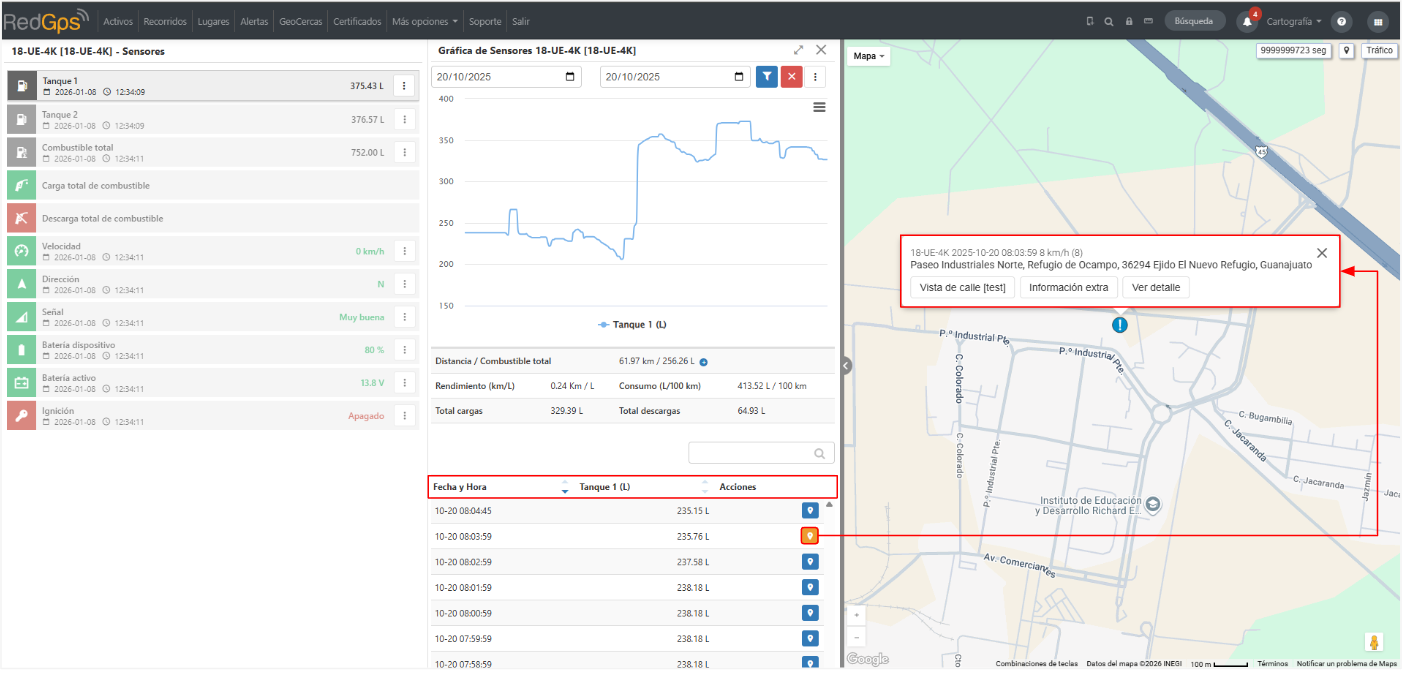Open the GeoCercas menu

pyautogui.click(x=301, y=21)
